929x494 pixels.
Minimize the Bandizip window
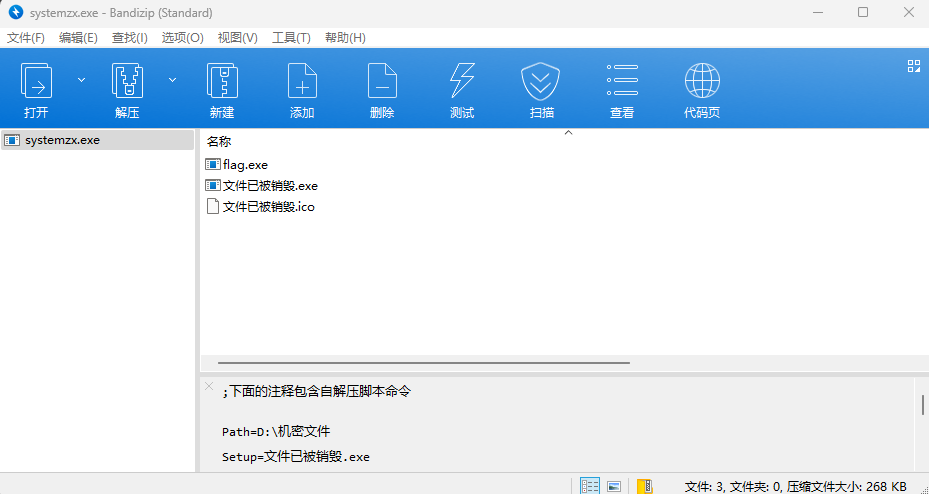coord(818,12)
